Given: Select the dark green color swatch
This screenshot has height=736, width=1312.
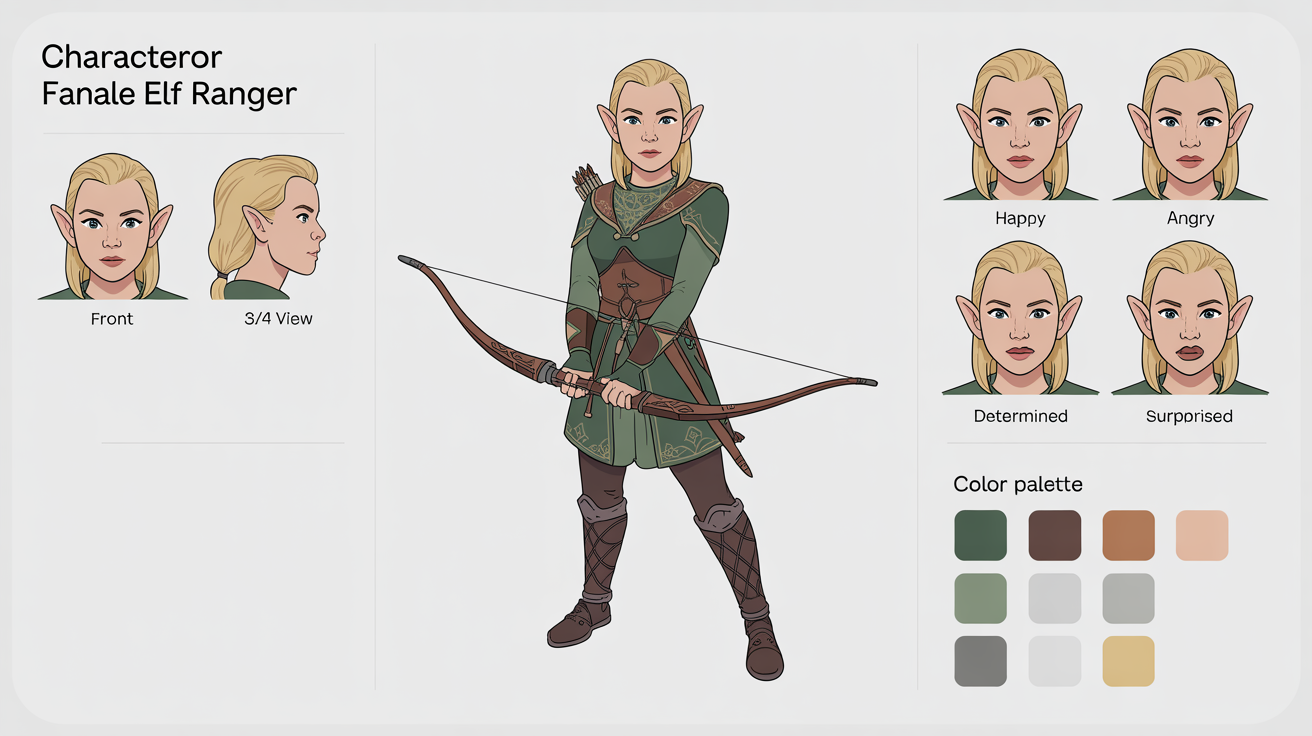Looking at the screenshot, I should tap(980, 535).
